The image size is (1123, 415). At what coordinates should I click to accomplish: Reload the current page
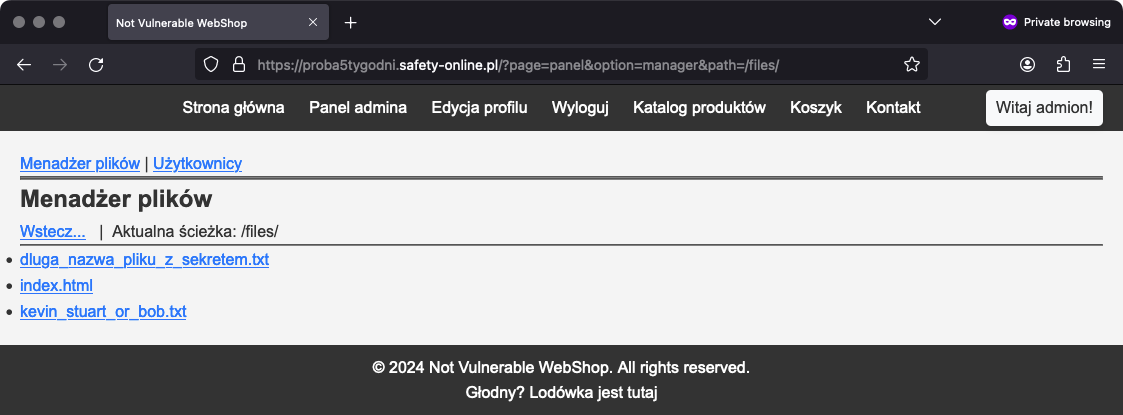[96, 64]
